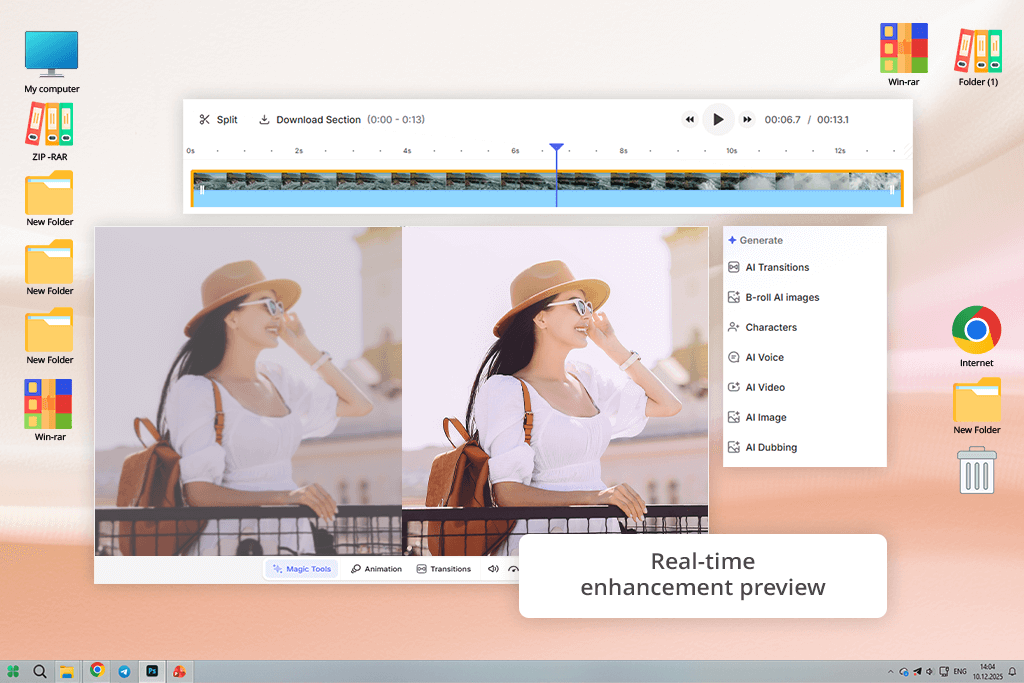
Task: Open New Folder below Internet icon
Action: coord(976,406)
